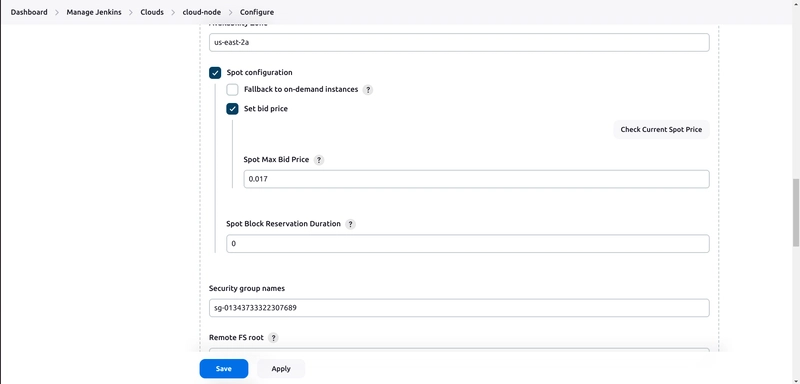Show help for Spot Max Bid Price
This screenshot has width=800, height=384.
(319, 160)
